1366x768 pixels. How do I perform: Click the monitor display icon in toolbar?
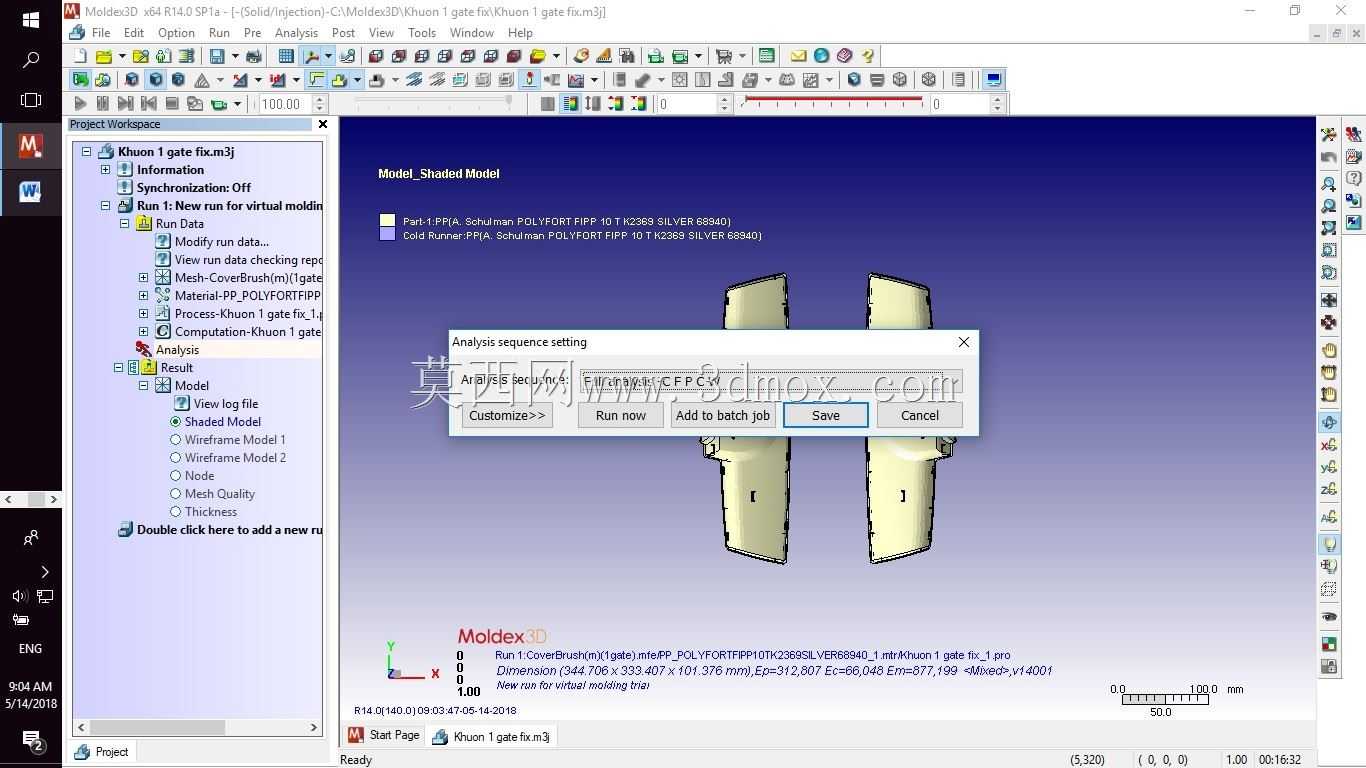(x=993, y=80)
